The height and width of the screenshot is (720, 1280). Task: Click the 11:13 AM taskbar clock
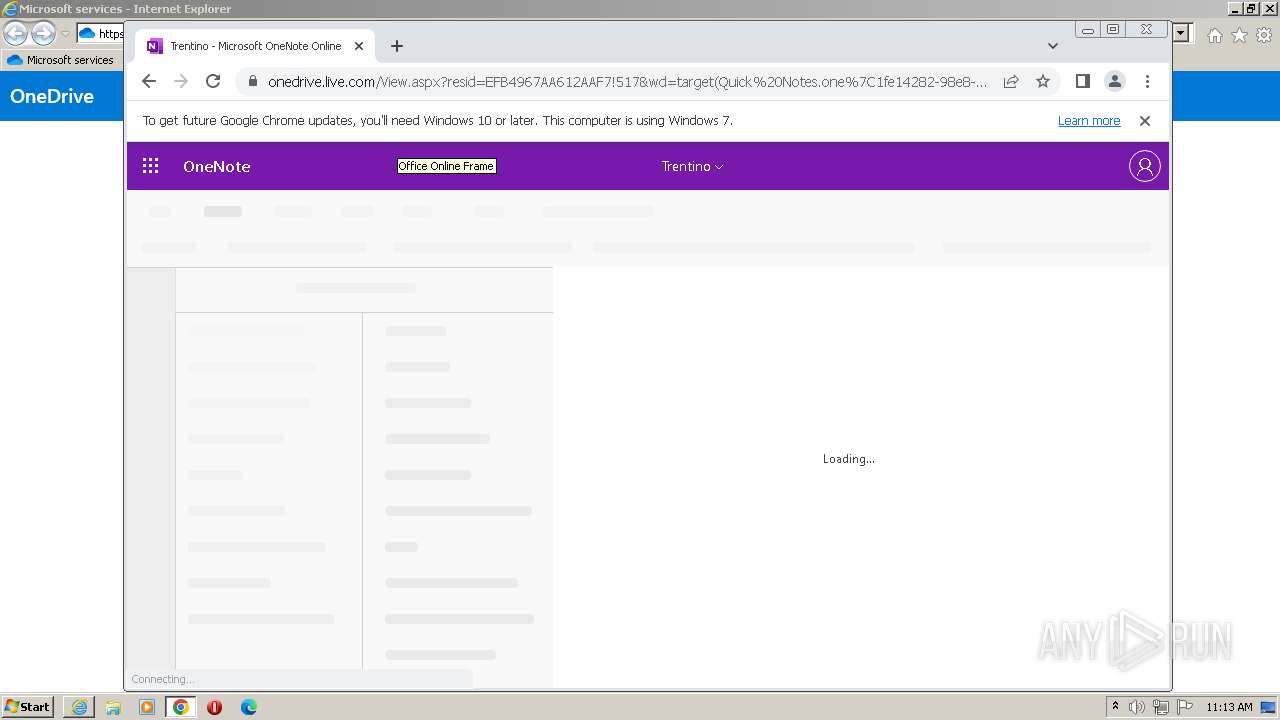pyautogui.click(x=1229, y=707)
